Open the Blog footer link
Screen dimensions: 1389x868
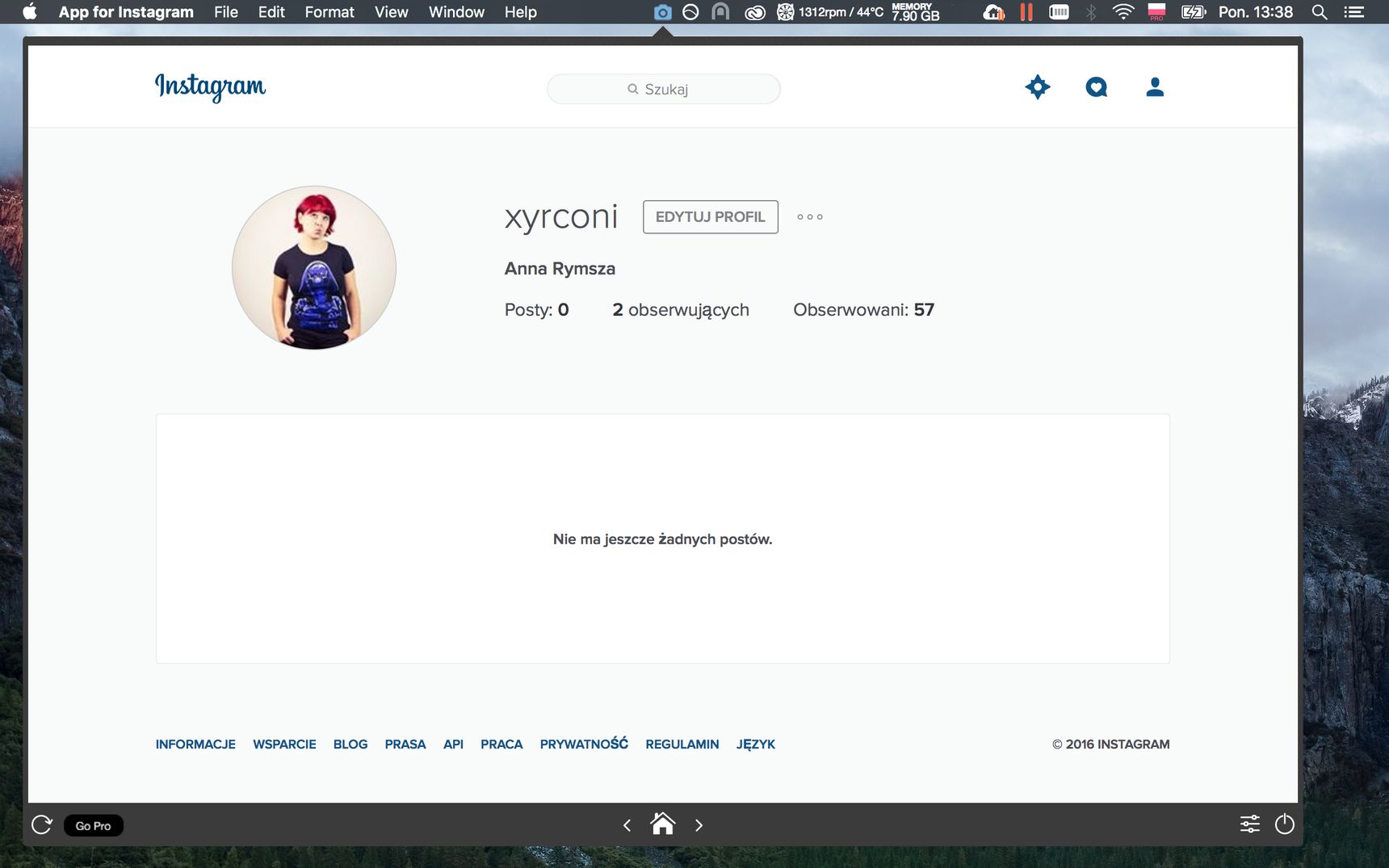[x=350, y=744]
